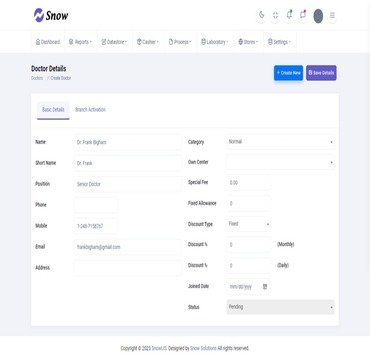Open the Discount Type dropdown

[249, 224]
